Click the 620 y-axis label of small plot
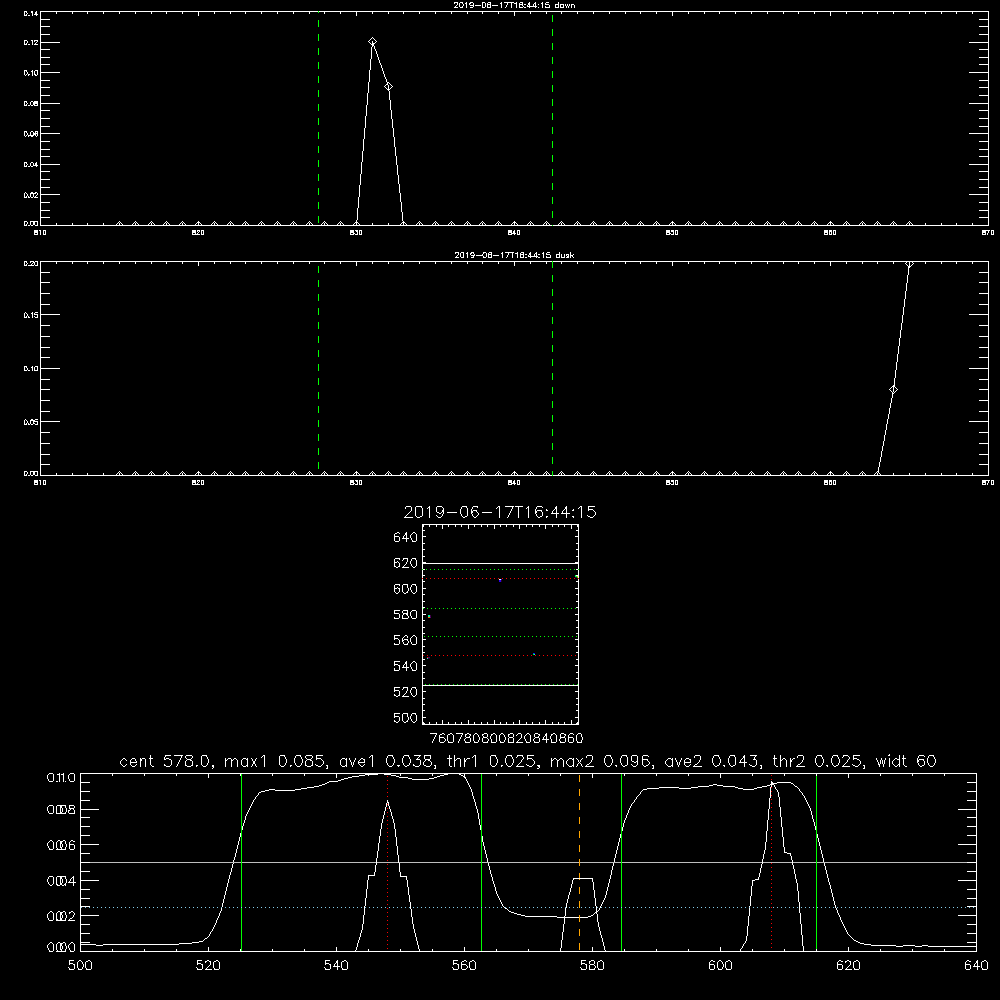 click(x=406, y=563)
